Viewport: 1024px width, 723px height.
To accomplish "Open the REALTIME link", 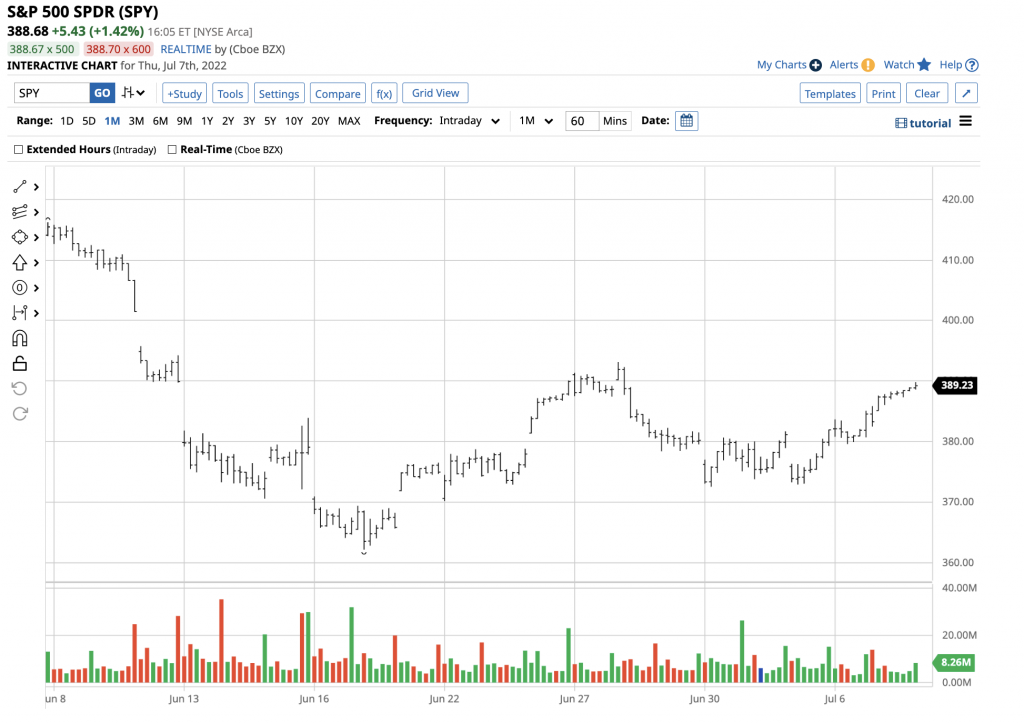I will 186,49.
